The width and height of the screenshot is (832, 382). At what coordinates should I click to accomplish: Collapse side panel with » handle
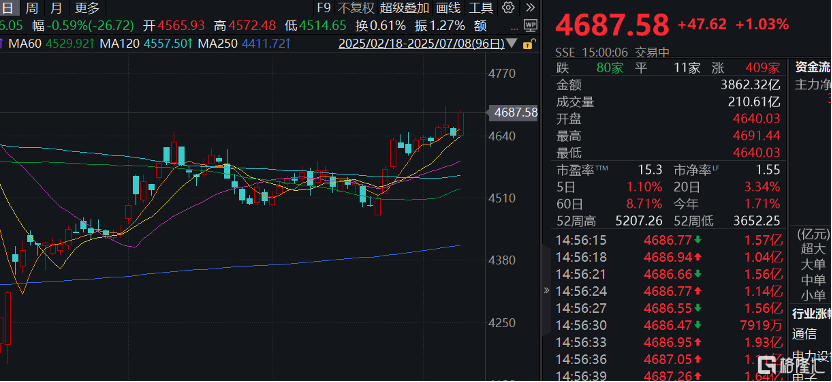click(x=546, y=290)
